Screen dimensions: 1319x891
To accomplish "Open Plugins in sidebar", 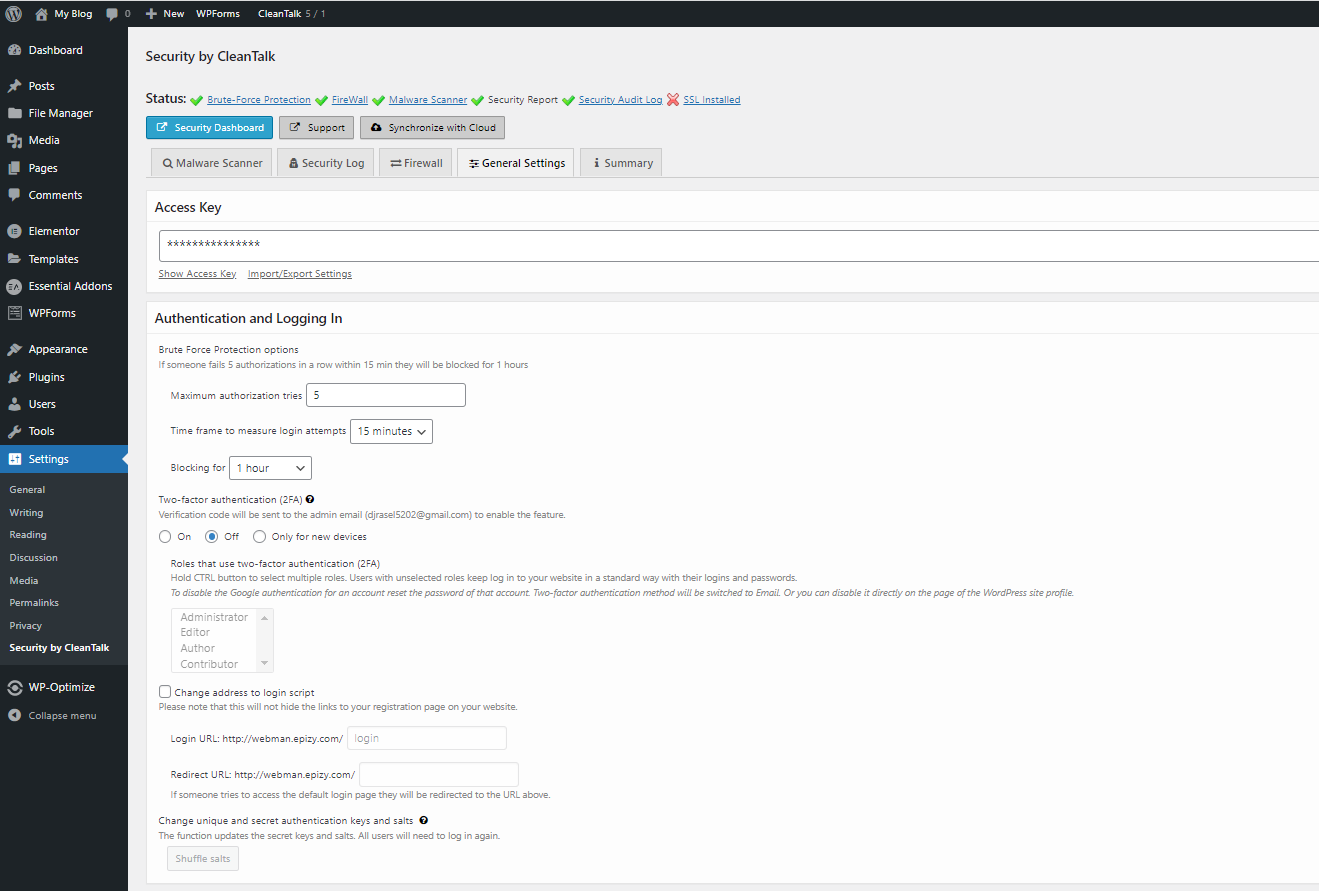I will (x=46, y=377).
